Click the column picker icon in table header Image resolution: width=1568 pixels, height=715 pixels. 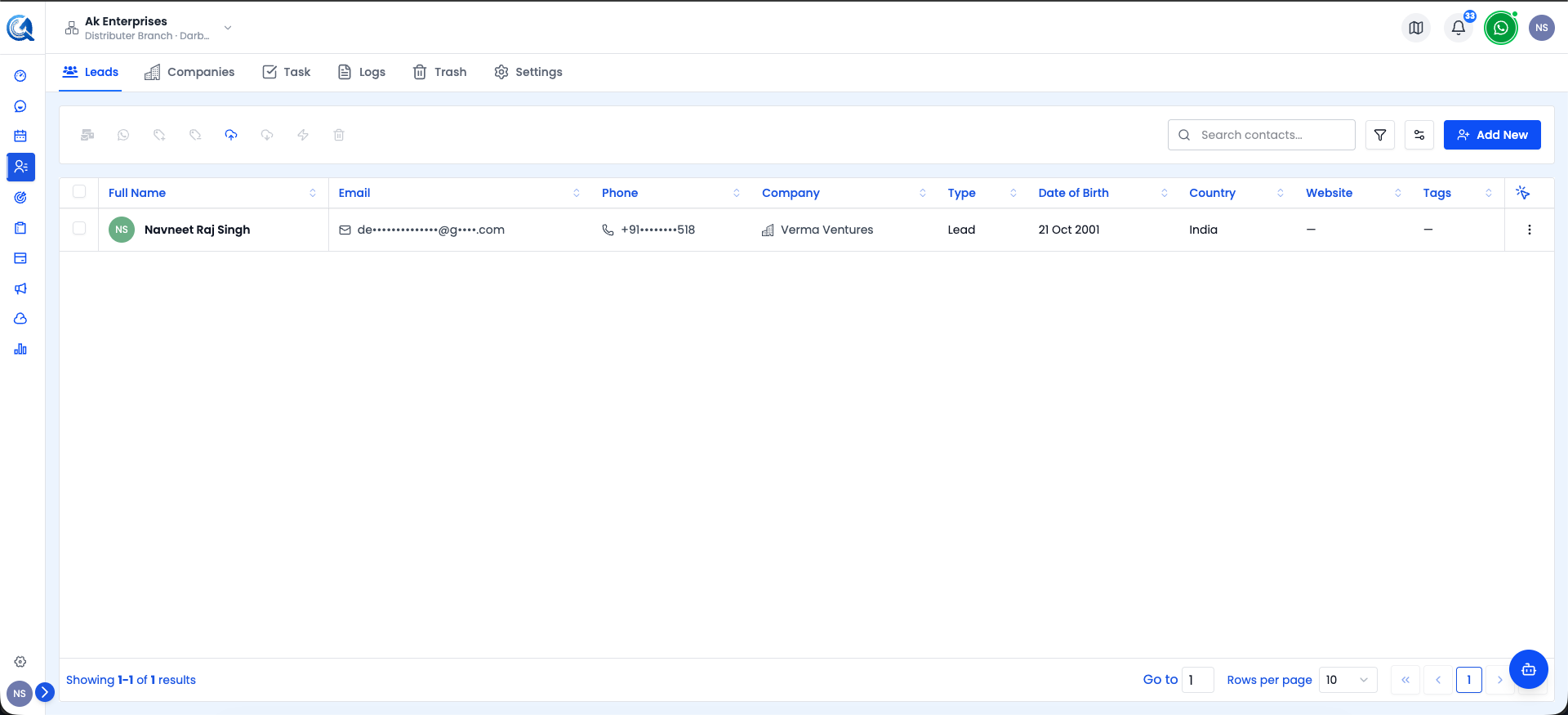[1522, 193]
